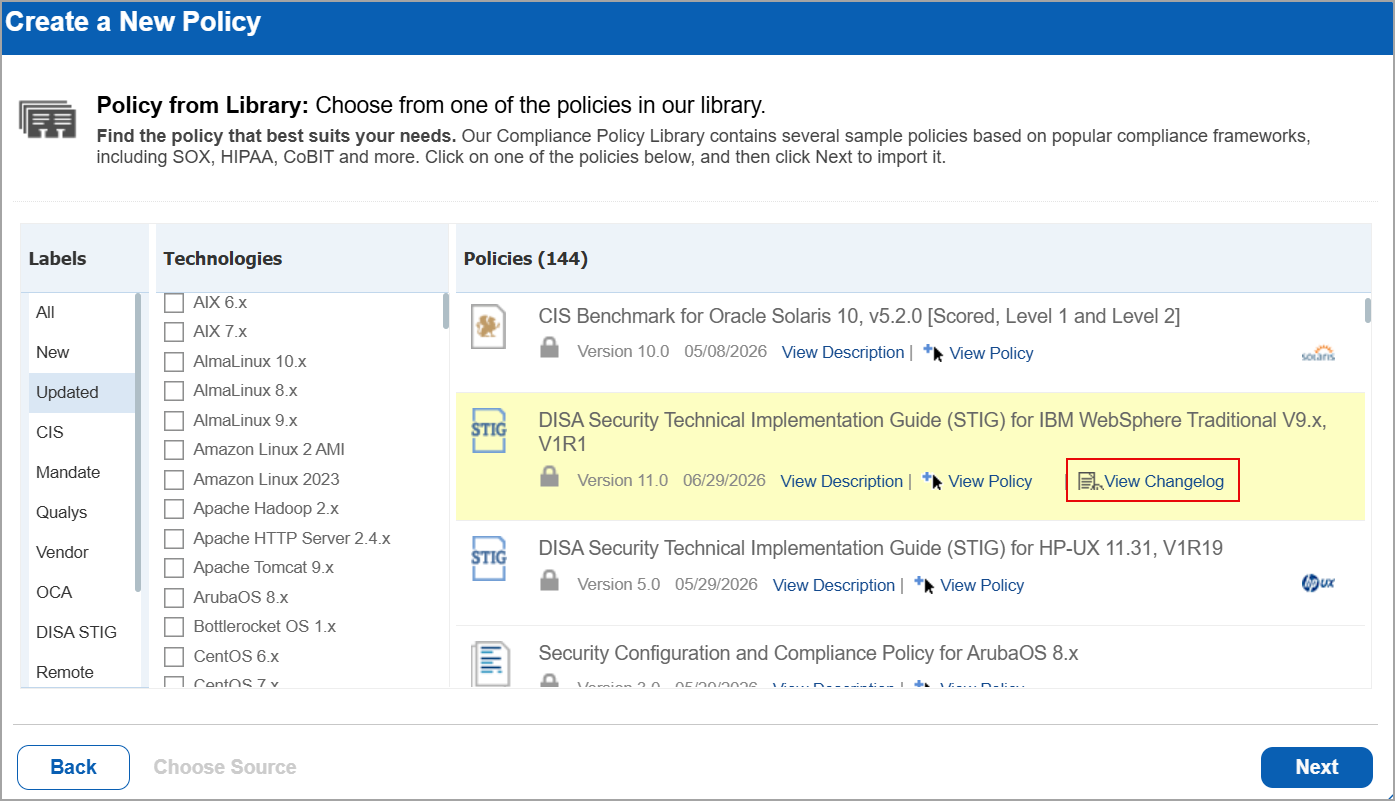Image resolution: width=1395 pixels, height=801 pixels.
Task: Choose the Vendor label
Action: [81, 552]
